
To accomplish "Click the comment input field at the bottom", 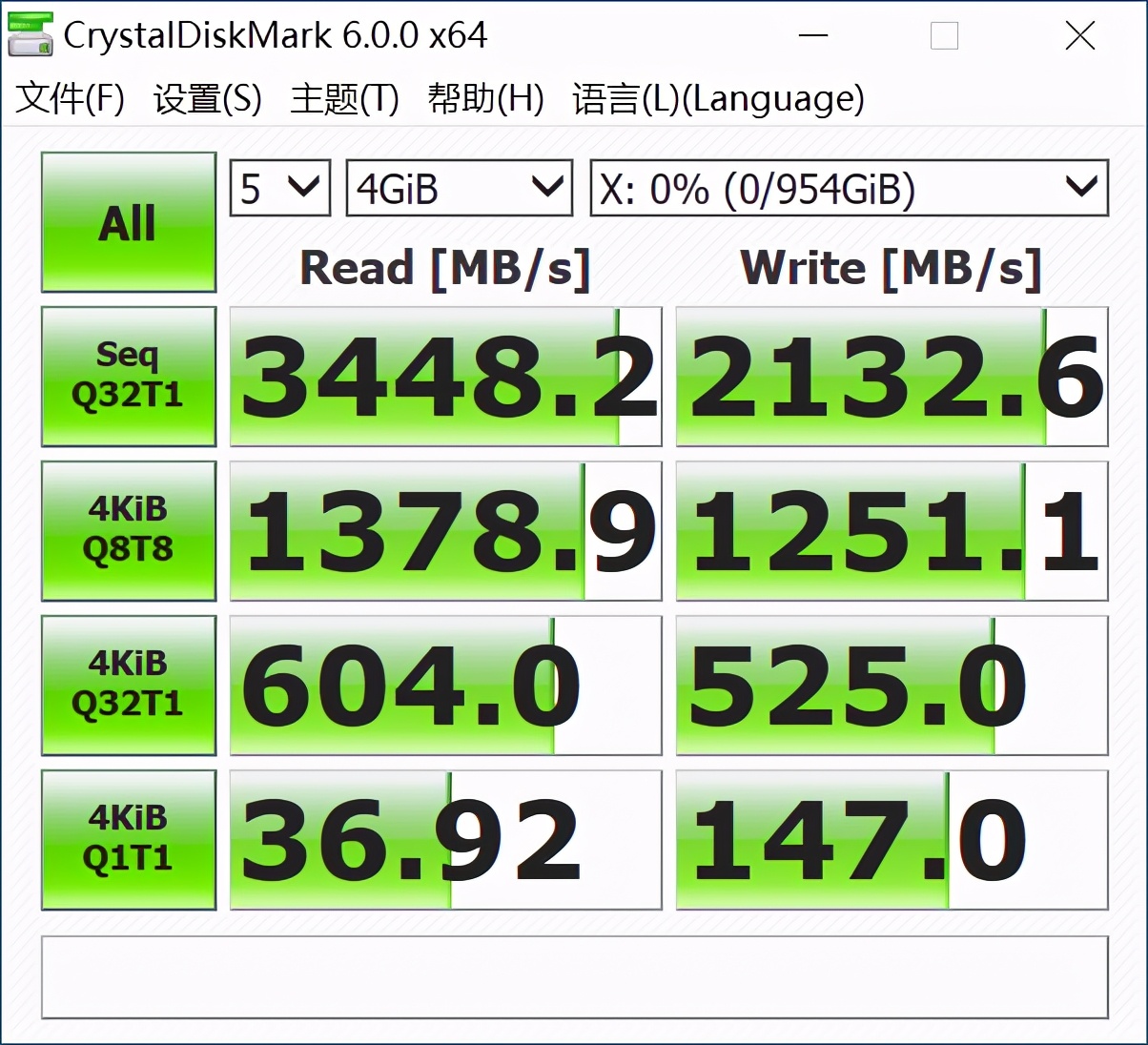I will (x=572, y=977).
